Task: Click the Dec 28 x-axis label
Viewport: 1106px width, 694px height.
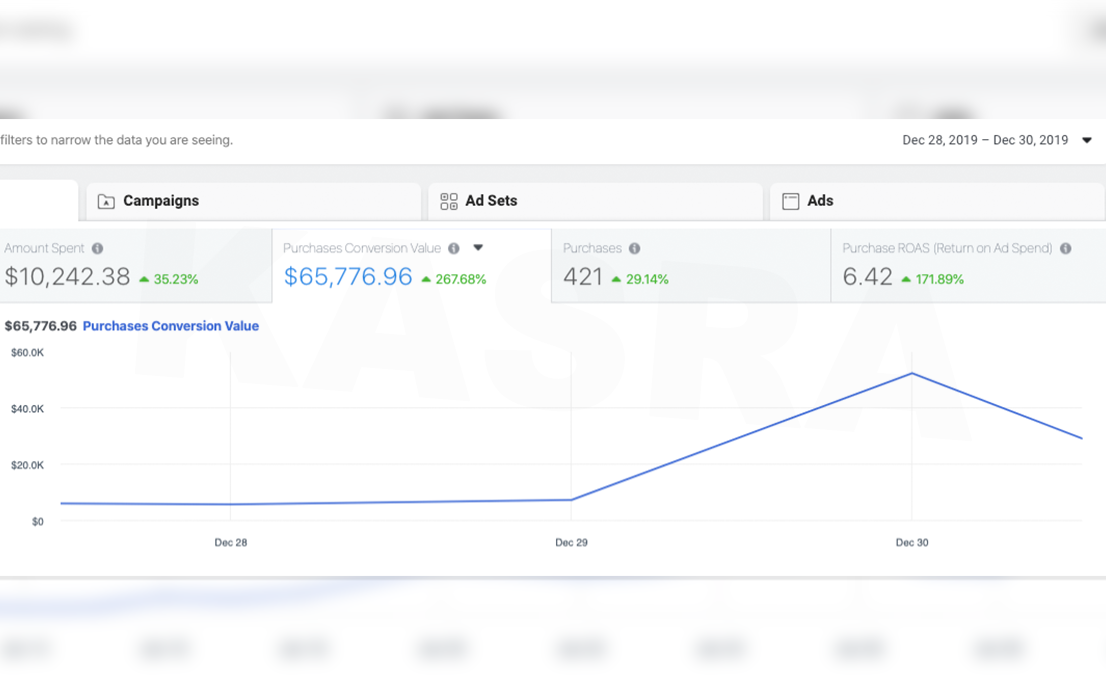Action: click(x=230, y=542)
